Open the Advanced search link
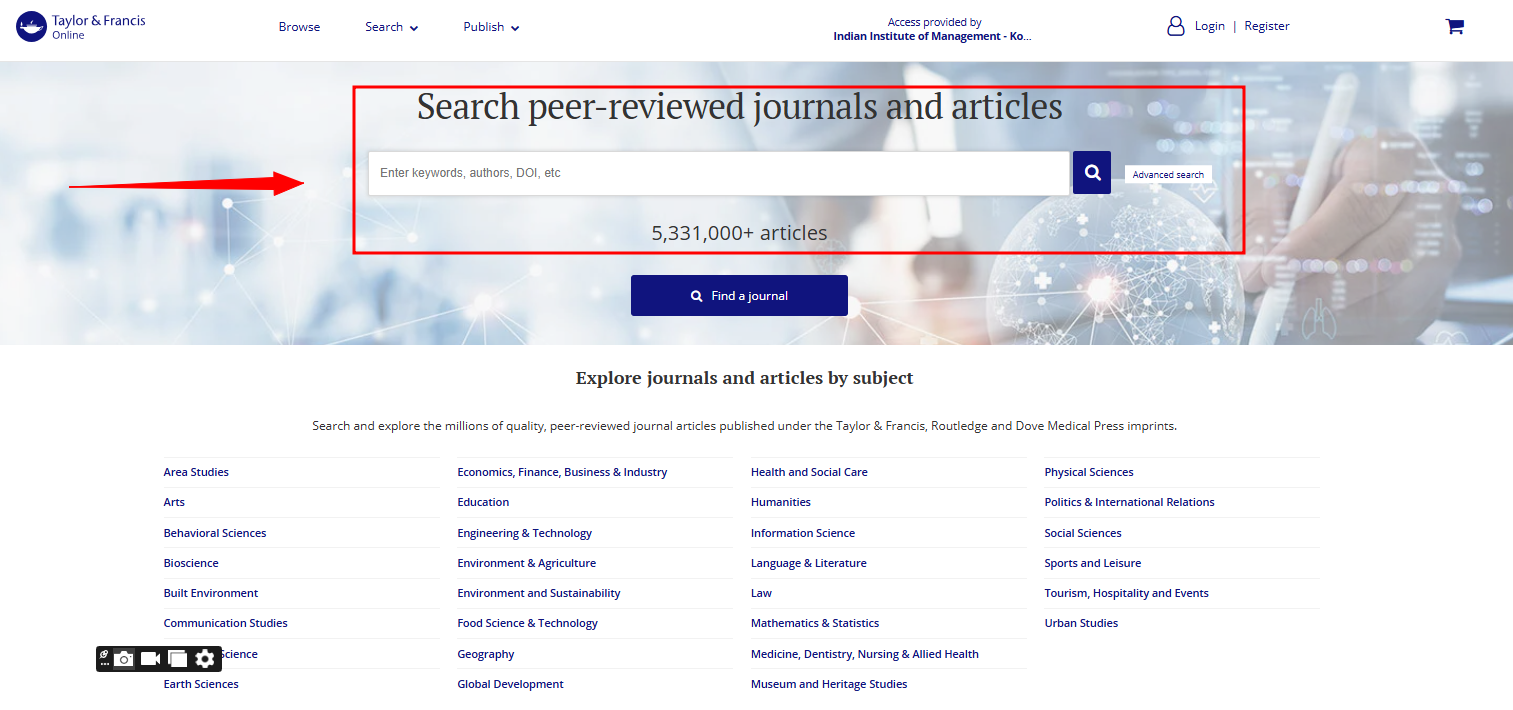The width and height of the screenshot is (1513, 710). (1167, 174)
